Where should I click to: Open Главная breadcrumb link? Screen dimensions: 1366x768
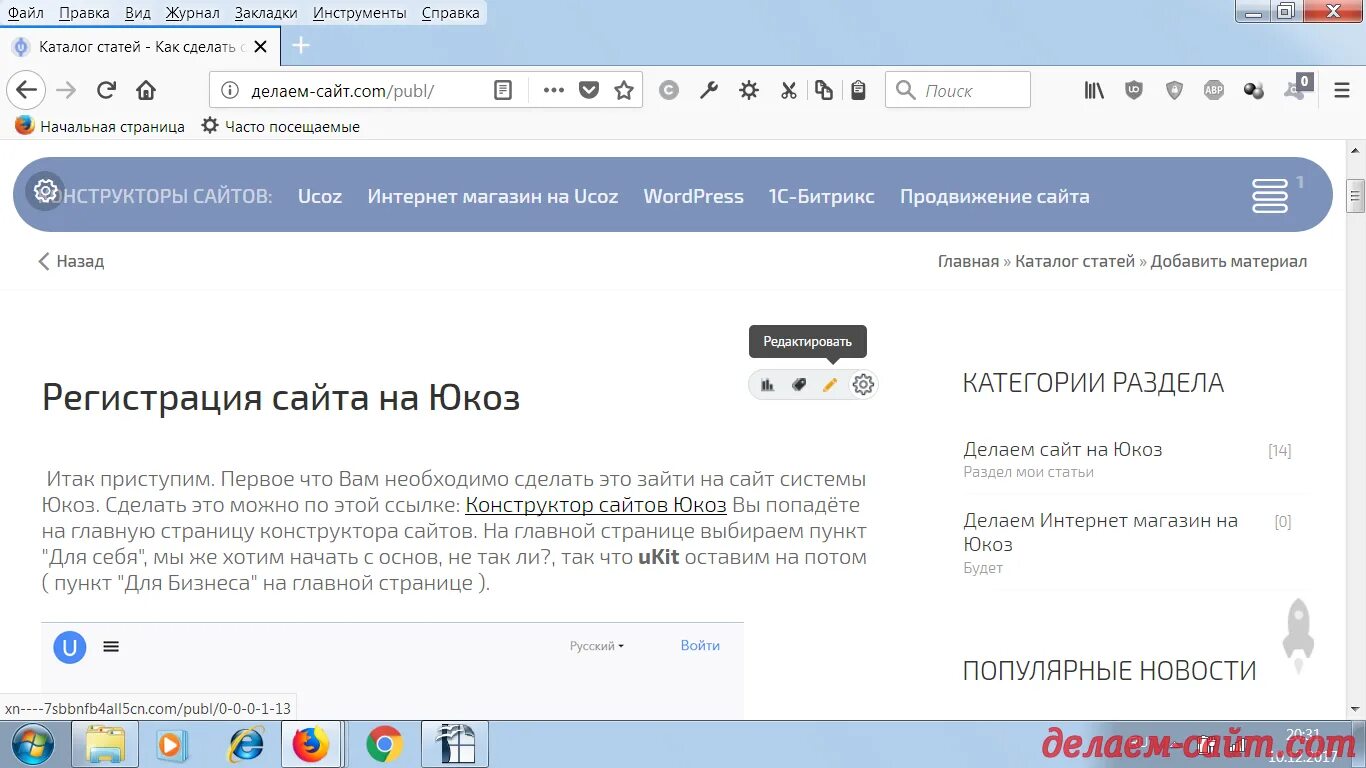pyautogui.click(x=968, y=261)
